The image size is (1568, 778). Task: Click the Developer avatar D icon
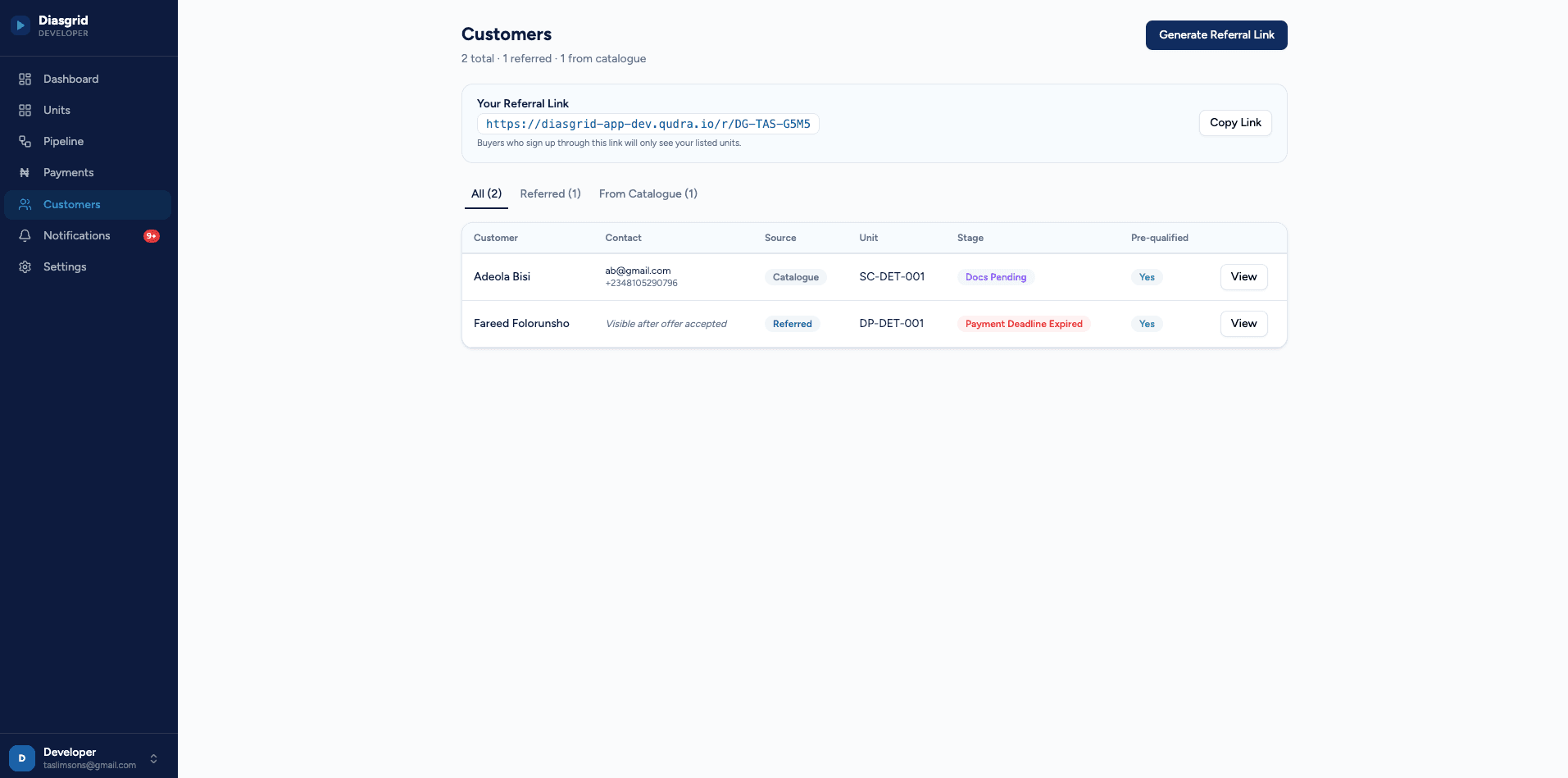tap(22, 758)
